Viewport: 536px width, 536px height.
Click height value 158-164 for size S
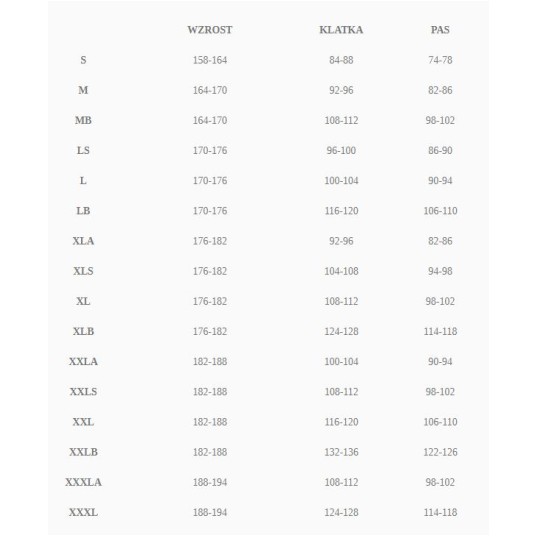pos(210,60)
